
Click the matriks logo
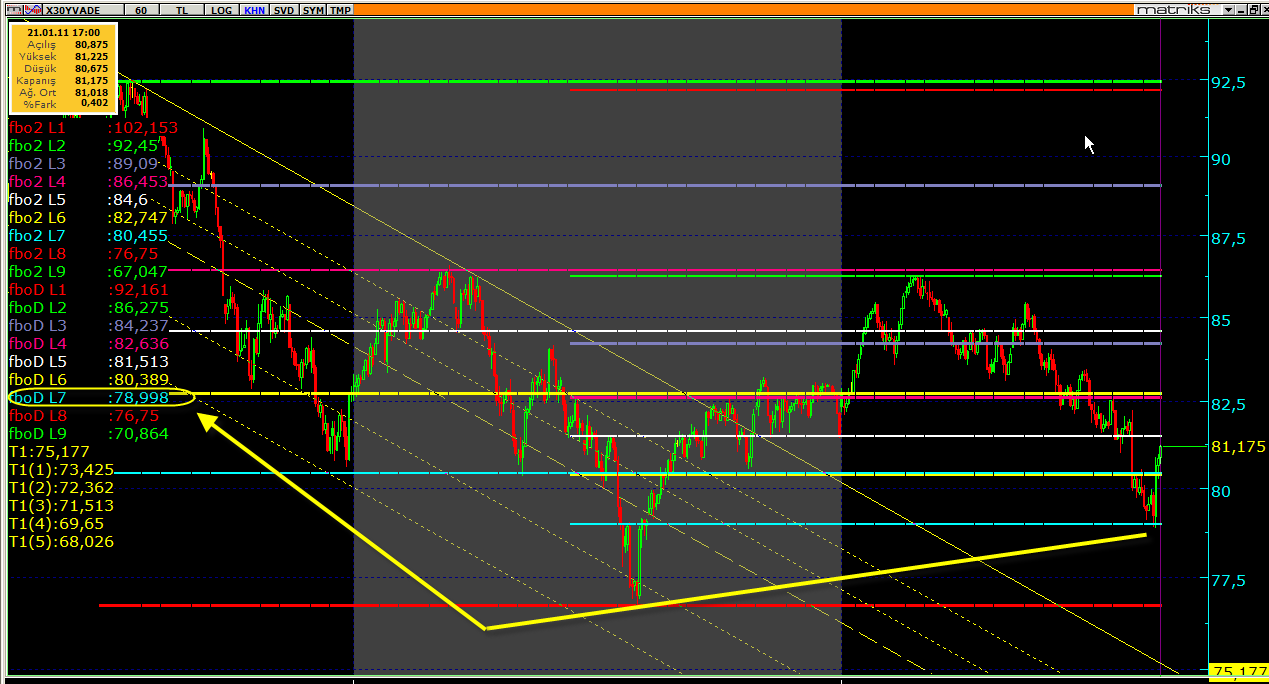pyautogui.click(x=1172, y=9)
